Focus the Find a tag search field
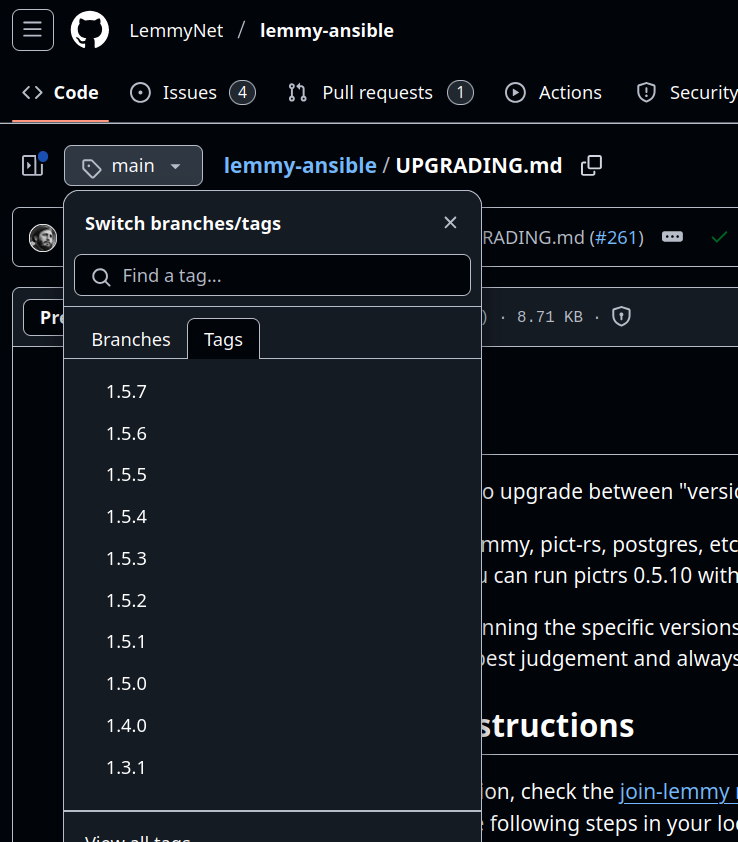Image resolution: width=738 pixels, height=842 pixels. (272, 275)
